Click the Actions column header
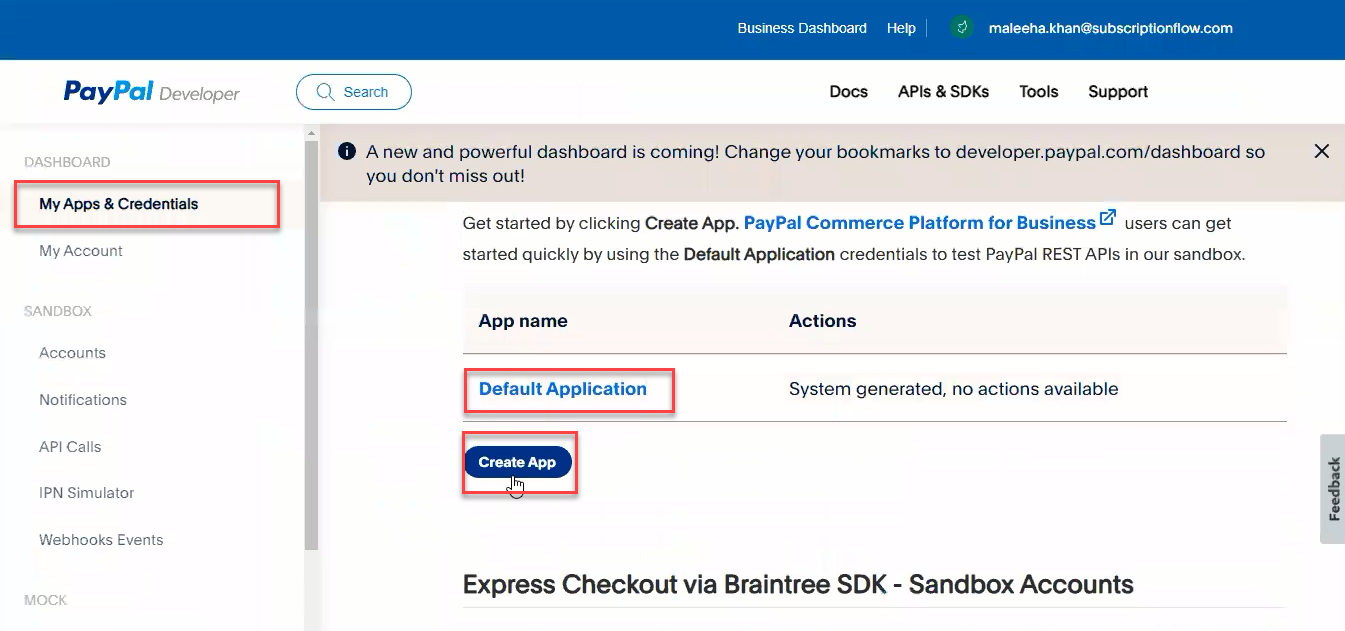 coord(823,321)
